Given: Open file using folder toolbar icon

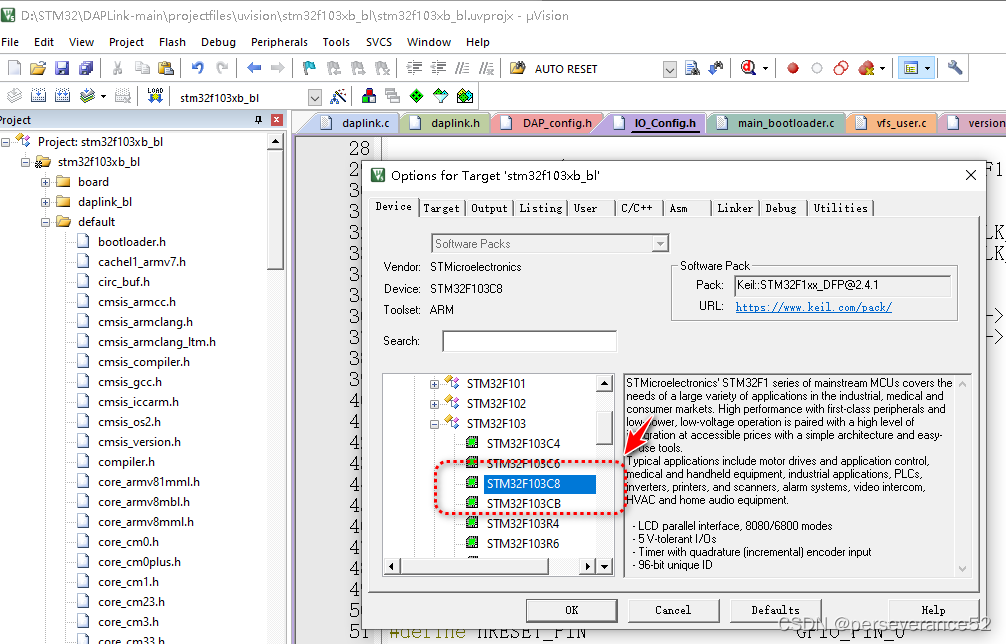Looking at the screenshot, I should click(38, 68).
